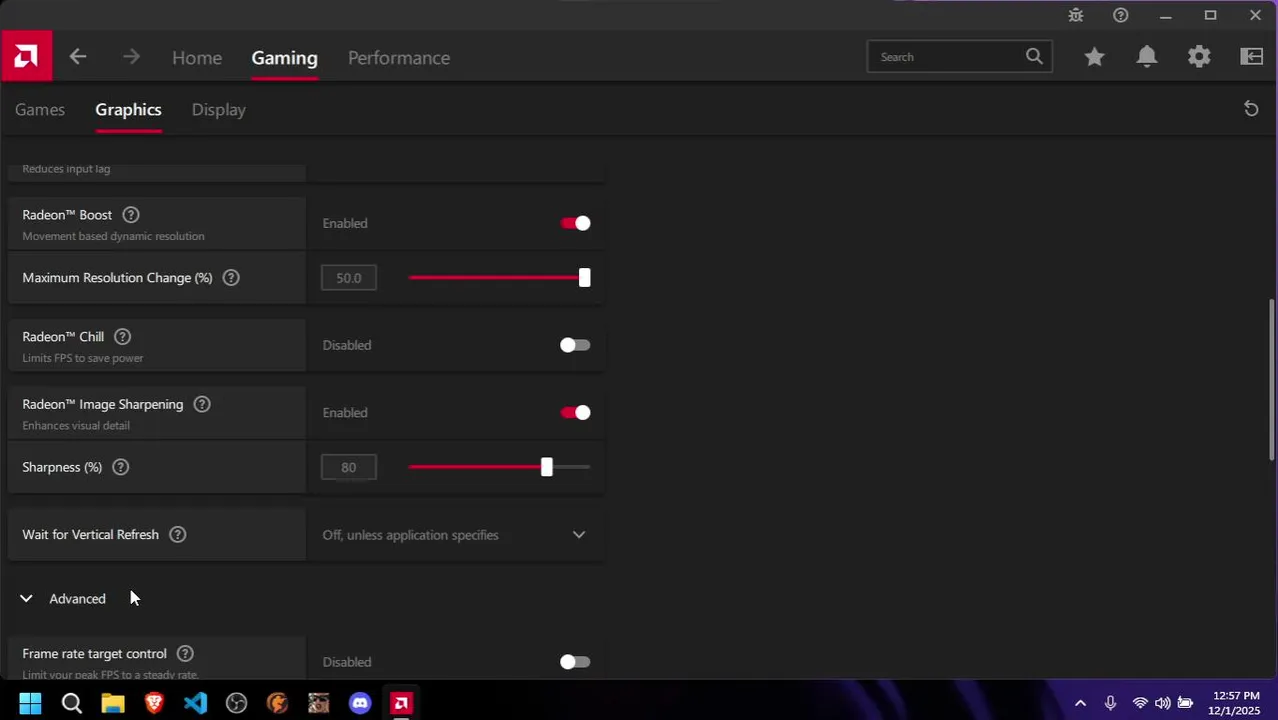Open the clock and date panel
Screen dimensions: 1278x720
[1236, 703]
